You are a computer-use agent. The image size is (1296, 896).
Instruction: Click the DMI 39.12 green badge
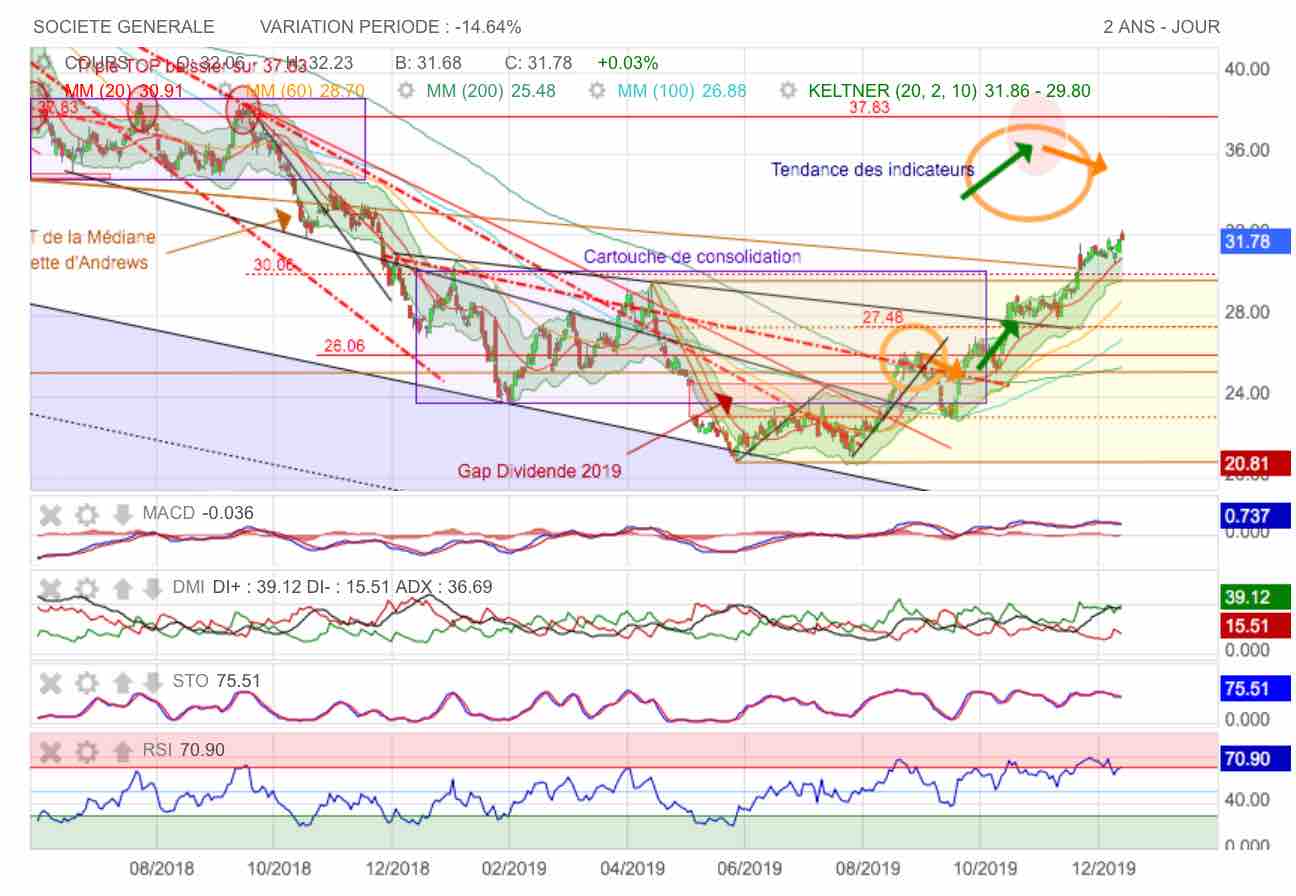(1256, 598)
